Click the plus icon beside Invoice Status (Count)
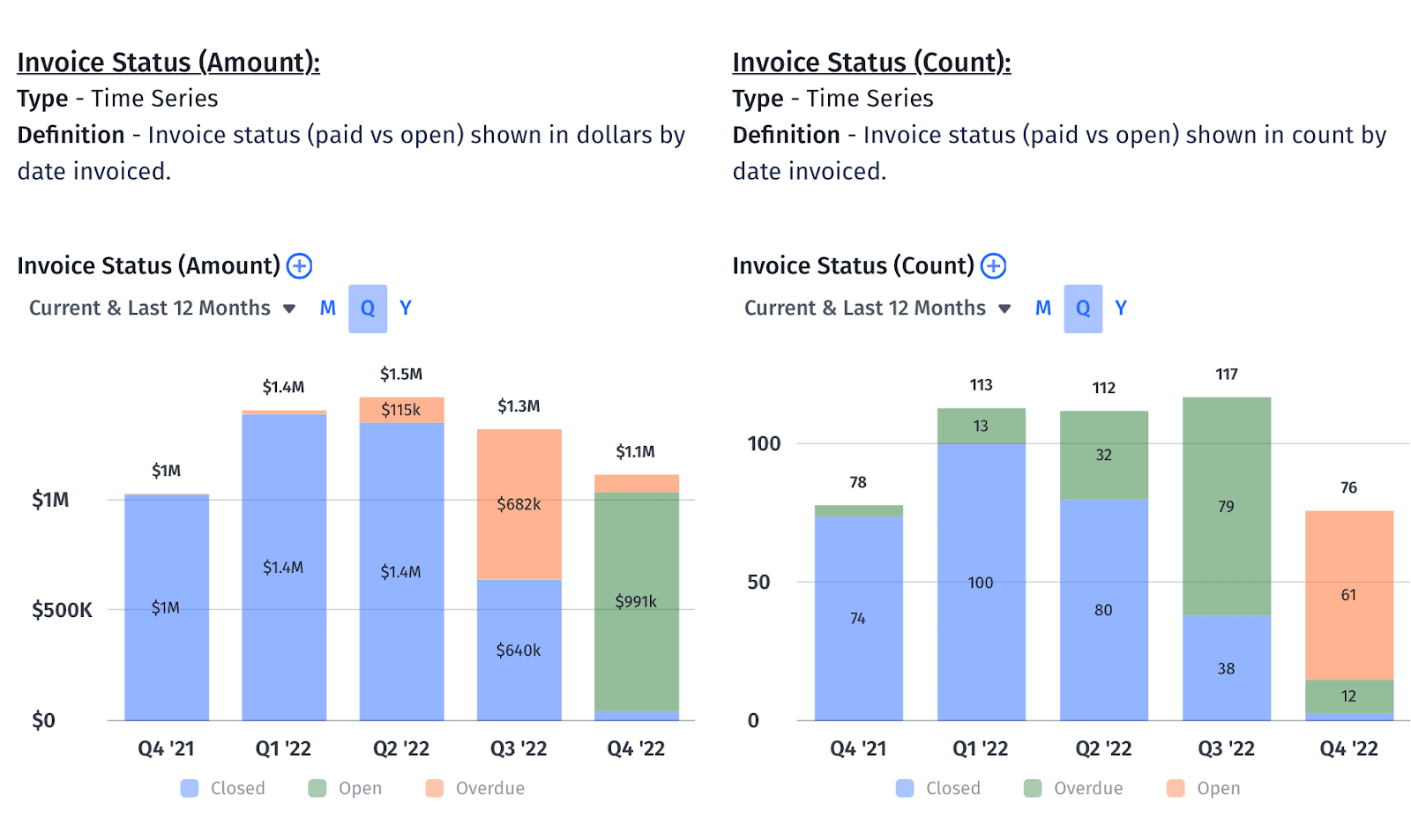The height and width of the screenshot is (840, 1411). (994, 266)
